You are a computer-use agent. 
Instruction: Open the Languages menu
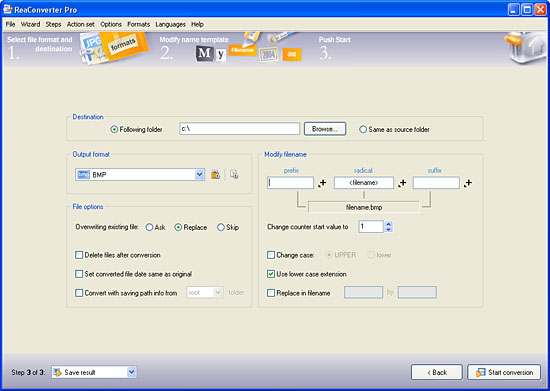point(170,24)
